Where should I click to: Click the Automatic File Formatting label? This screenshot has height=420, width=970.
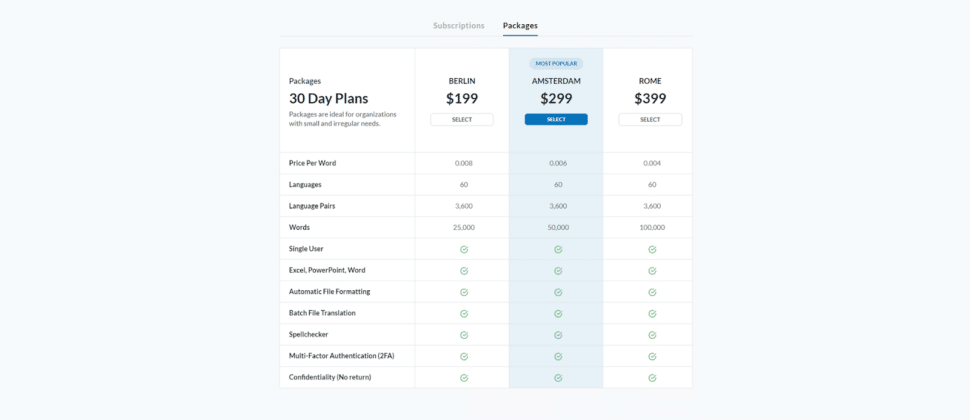tap(330, 291)
